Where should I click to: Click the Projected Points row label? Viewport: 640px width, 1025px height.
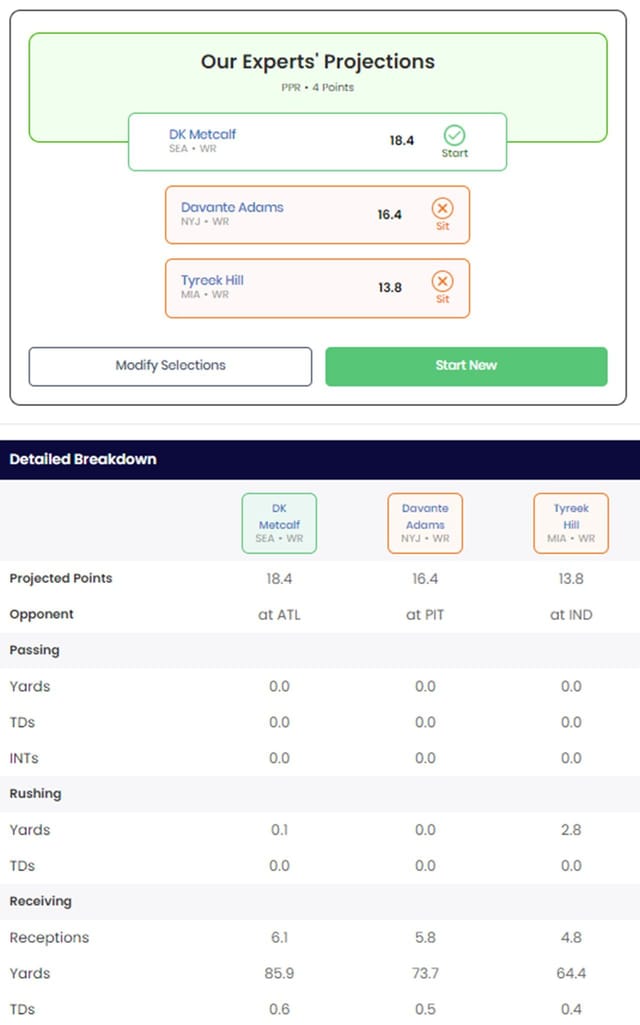coord(61,579)
